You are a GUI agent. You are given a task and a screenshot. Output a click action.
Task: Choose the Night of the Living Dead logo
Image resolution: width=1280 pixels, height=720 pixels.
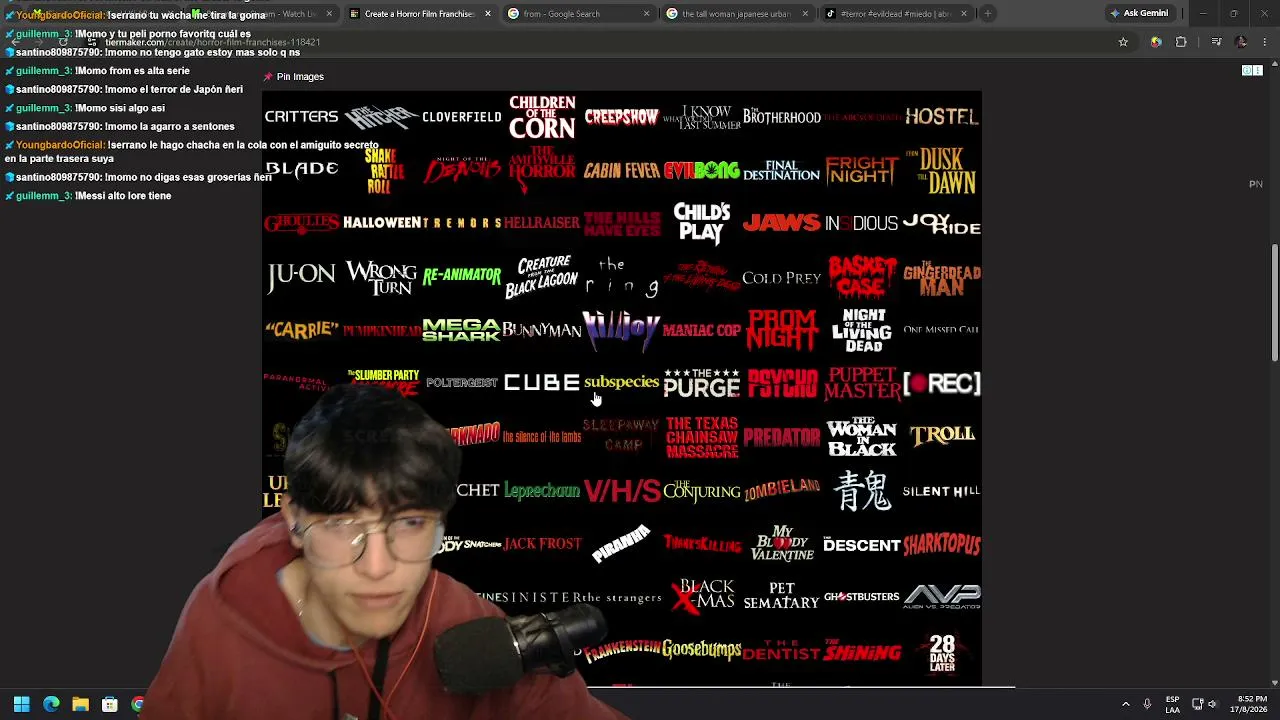tap(862, 330)
